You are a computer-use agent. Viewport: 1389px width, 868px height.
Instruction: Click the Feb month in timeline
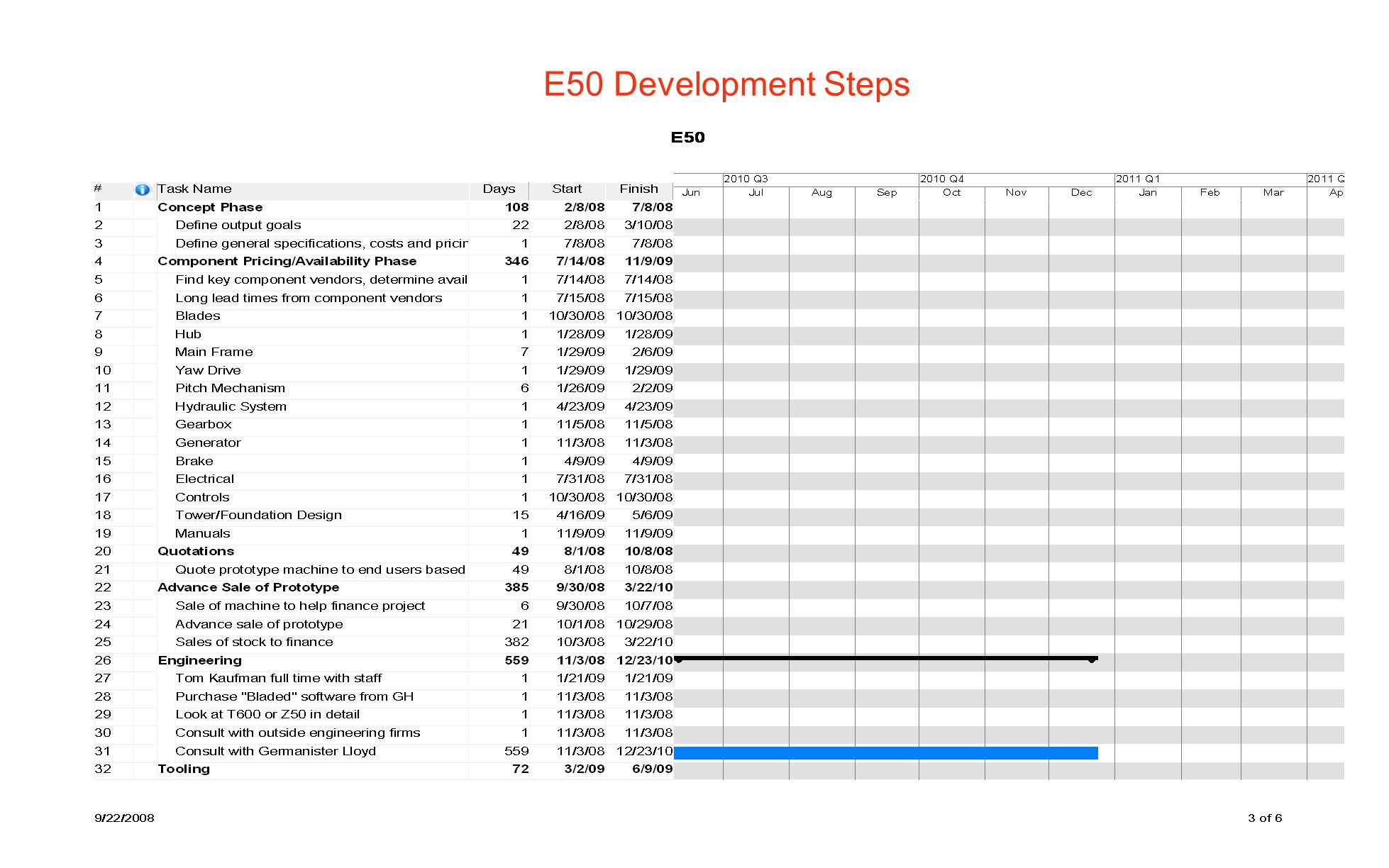(x=1210, y=192)
